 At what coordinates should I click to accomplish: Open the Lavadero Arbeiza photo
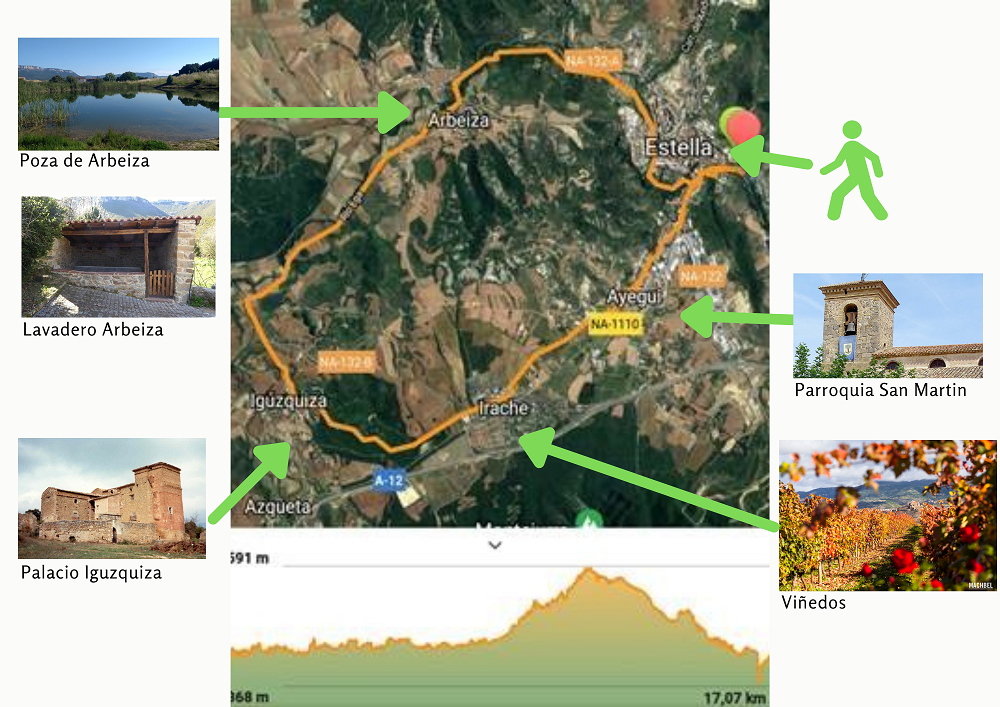[119, 256]
